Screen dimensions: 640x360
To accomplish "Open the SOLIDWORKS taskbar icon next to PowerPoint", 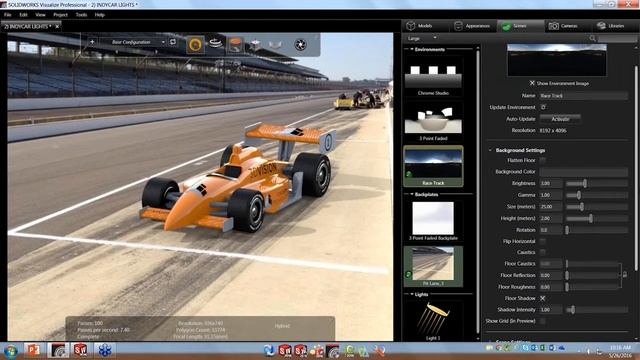I will 58,350.
